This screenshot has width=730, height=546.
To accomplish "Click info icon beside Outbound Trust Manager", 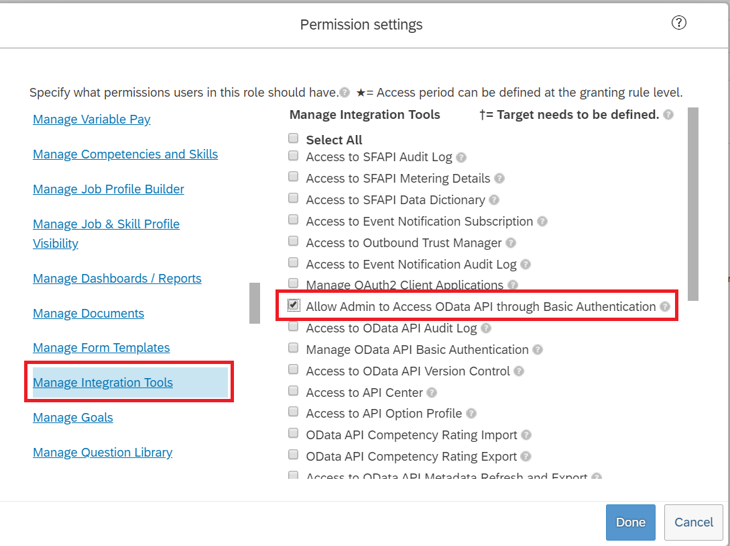I will pyautogui.click(x=511, y=243).
